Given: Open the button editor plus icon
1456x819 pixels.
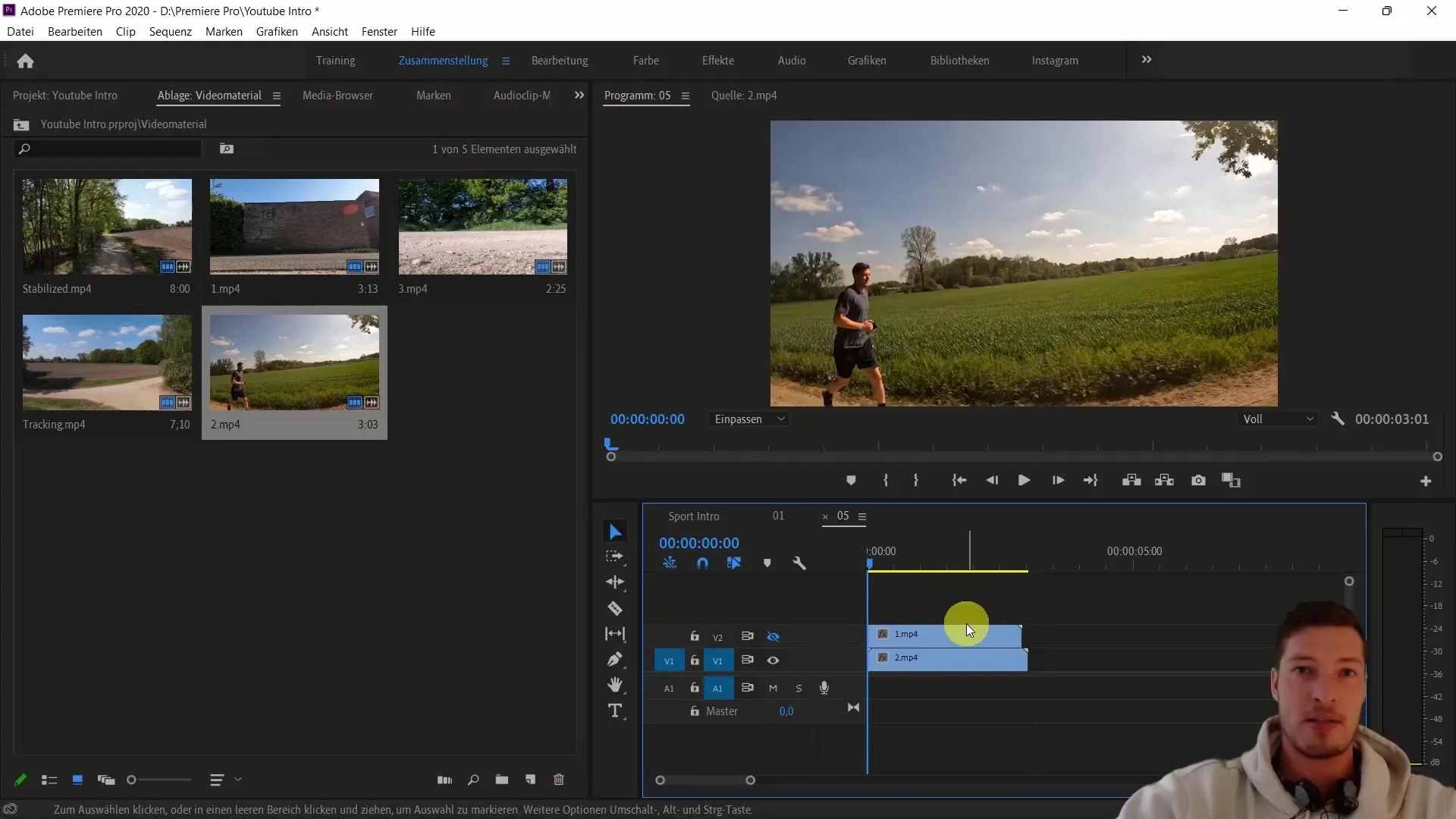Looking at the screenshot, I should coord(1426,482).
